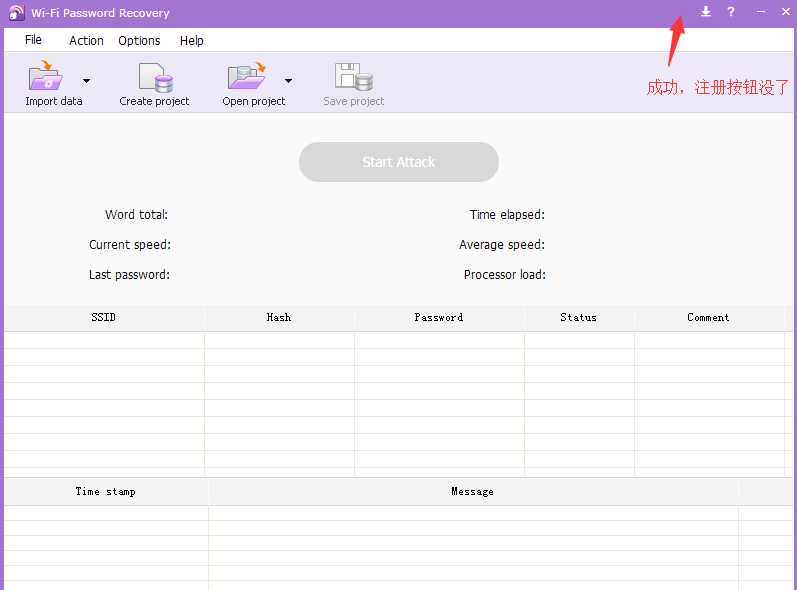The width and height of the screenshot is (797, 590).
Task: Click the Open project folder icon
Action: (x=247, y=76)
